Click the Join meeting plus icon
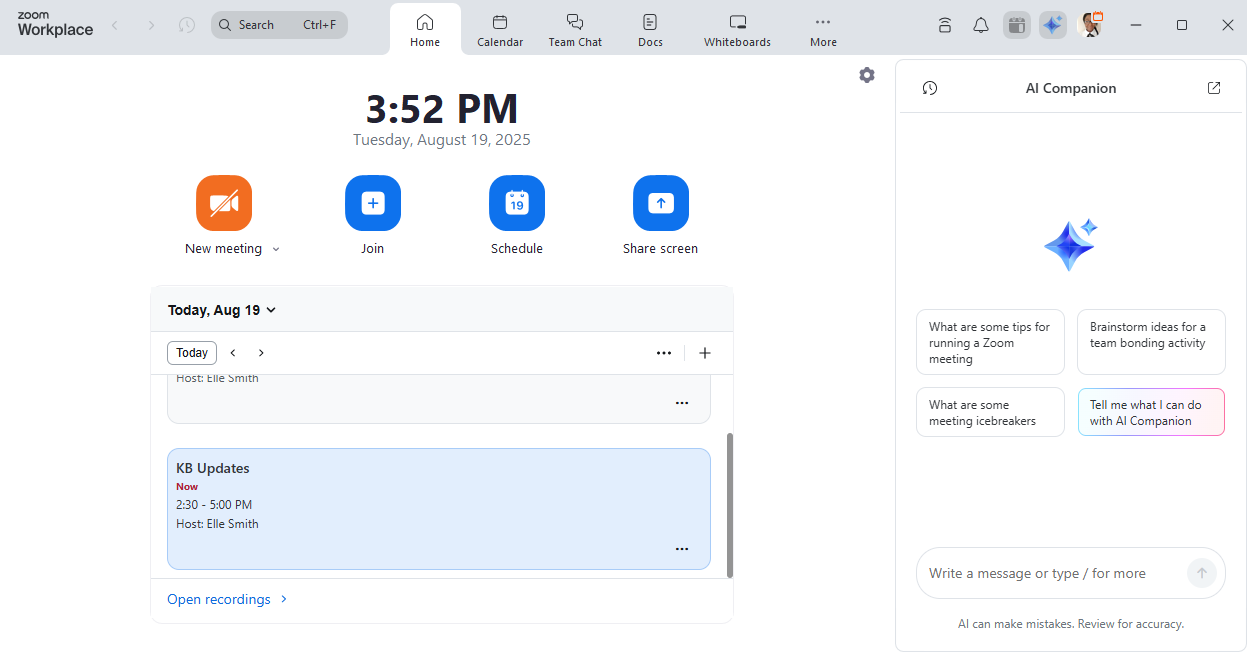1247x652 pixels. pos(373,203)
